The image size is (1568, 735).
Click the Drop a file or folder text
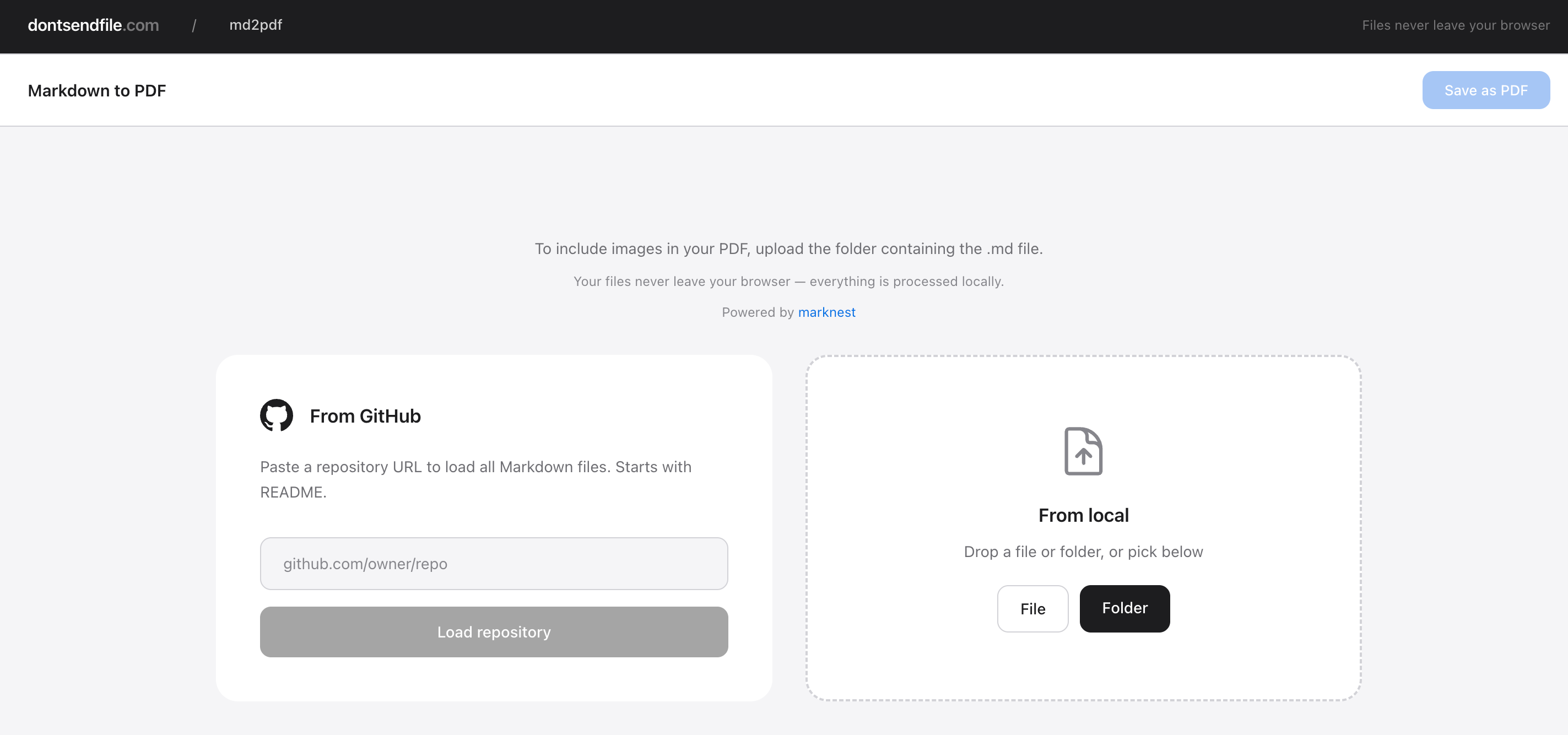click(x=1084, y=552)
